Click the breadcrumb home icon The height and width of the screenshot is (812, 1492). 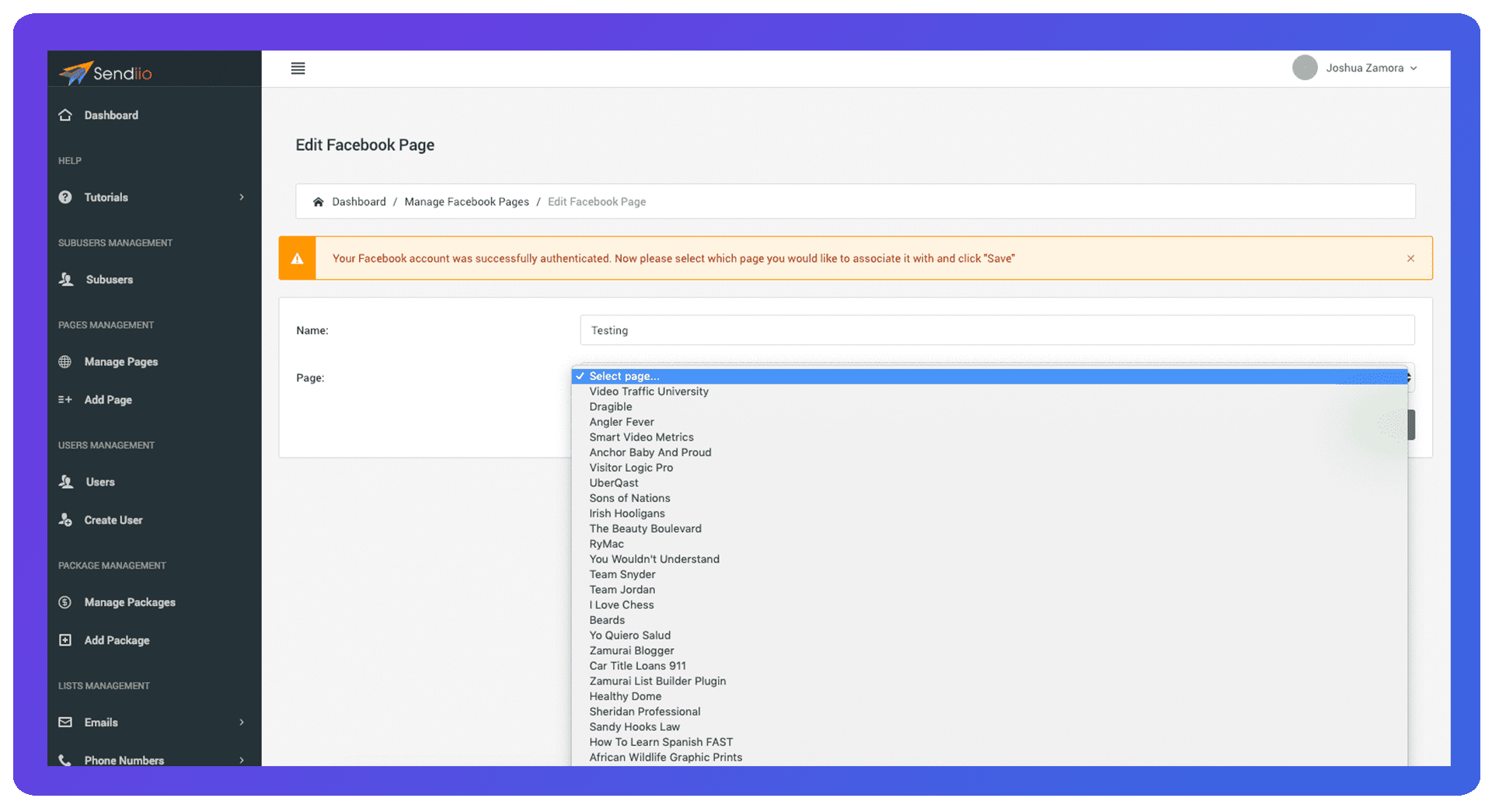click(x=318, y=202)
